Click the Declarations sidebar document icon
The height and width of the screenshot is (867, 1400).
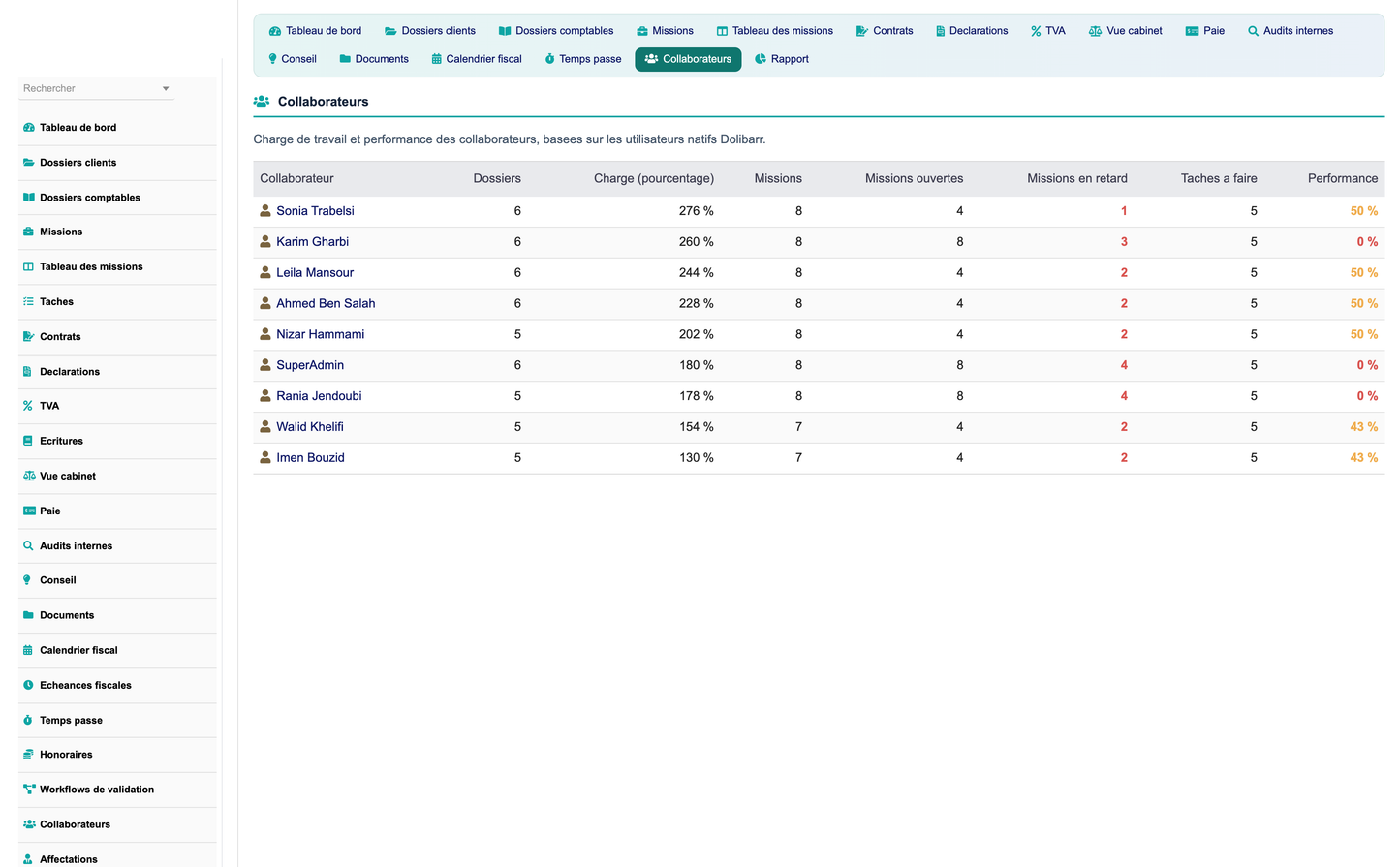[28, 372]
